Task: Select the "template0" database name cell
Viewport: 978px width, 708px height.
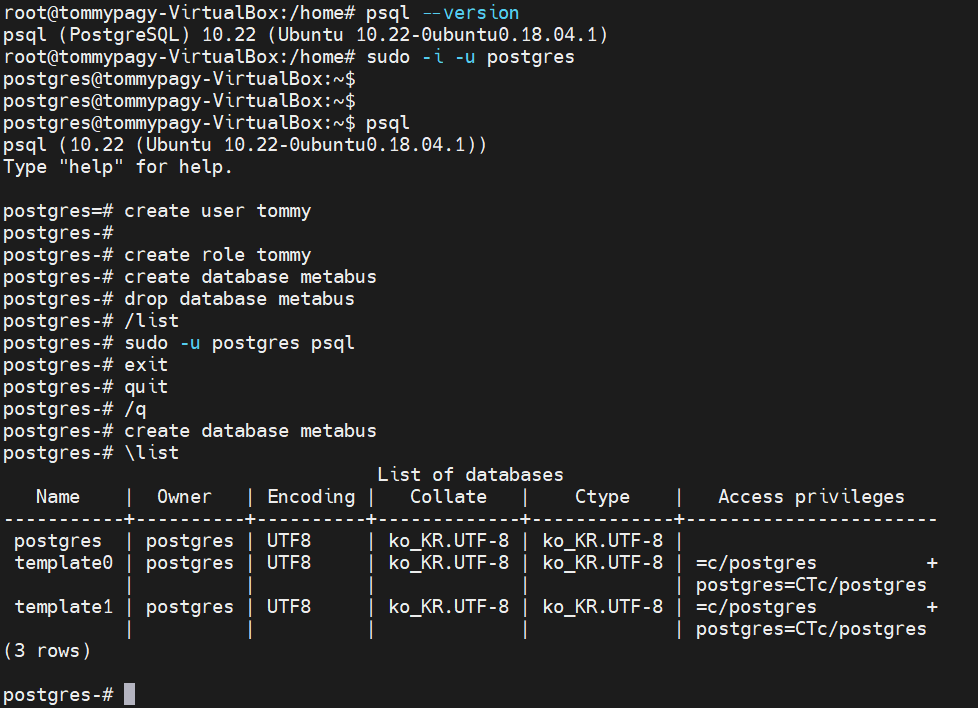Action: click(64, 563)
